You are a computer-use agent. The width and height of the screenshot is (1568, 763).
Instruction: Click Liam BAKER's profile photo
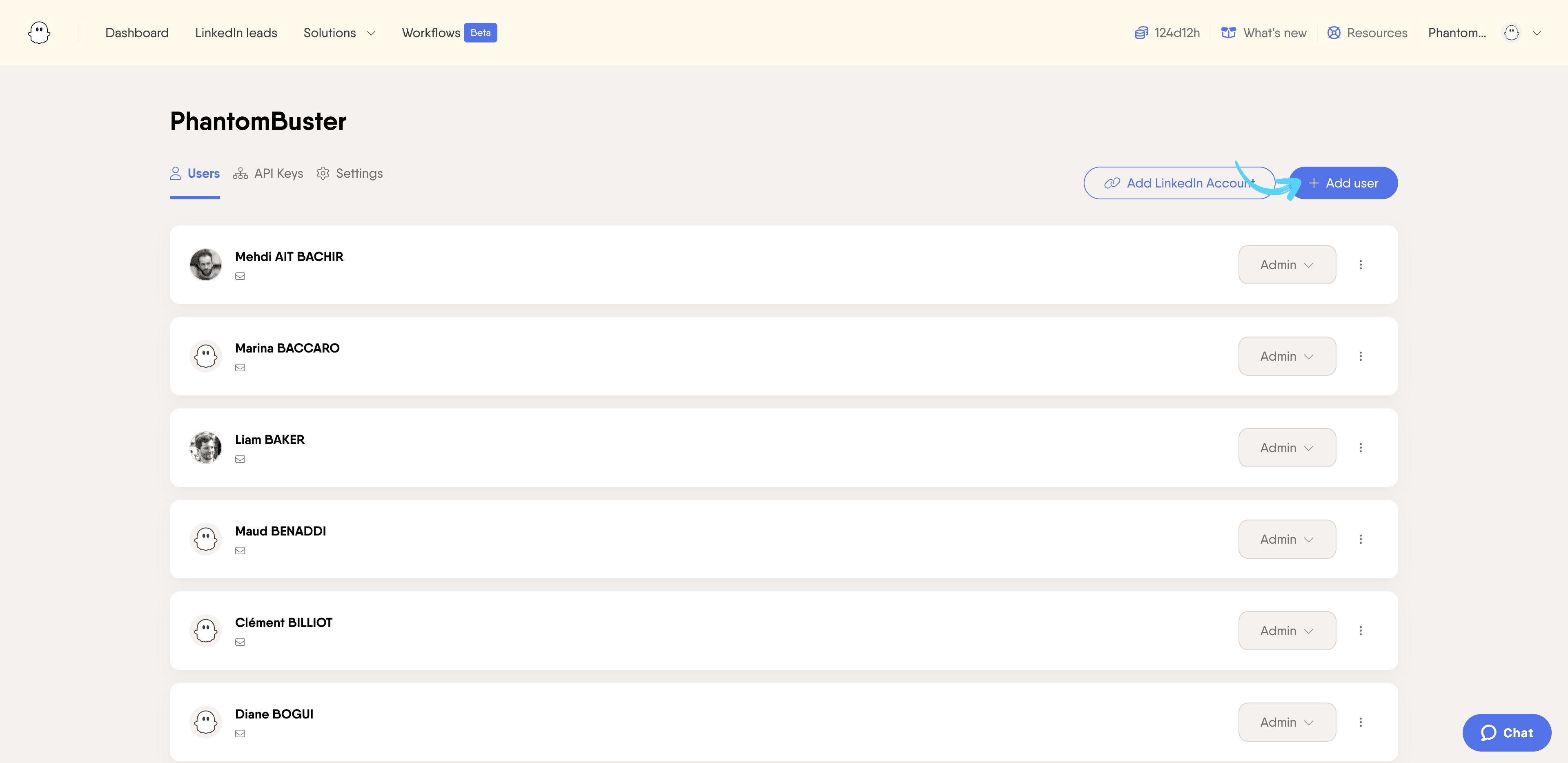206,448
